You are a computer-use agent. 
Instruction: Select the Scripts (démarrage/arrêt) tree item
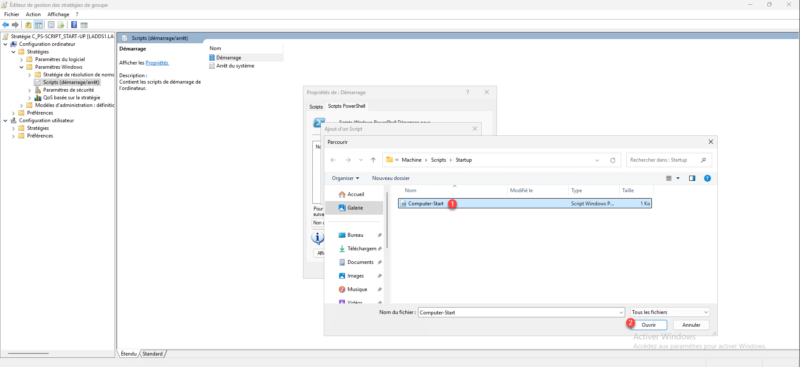[71, 82]
